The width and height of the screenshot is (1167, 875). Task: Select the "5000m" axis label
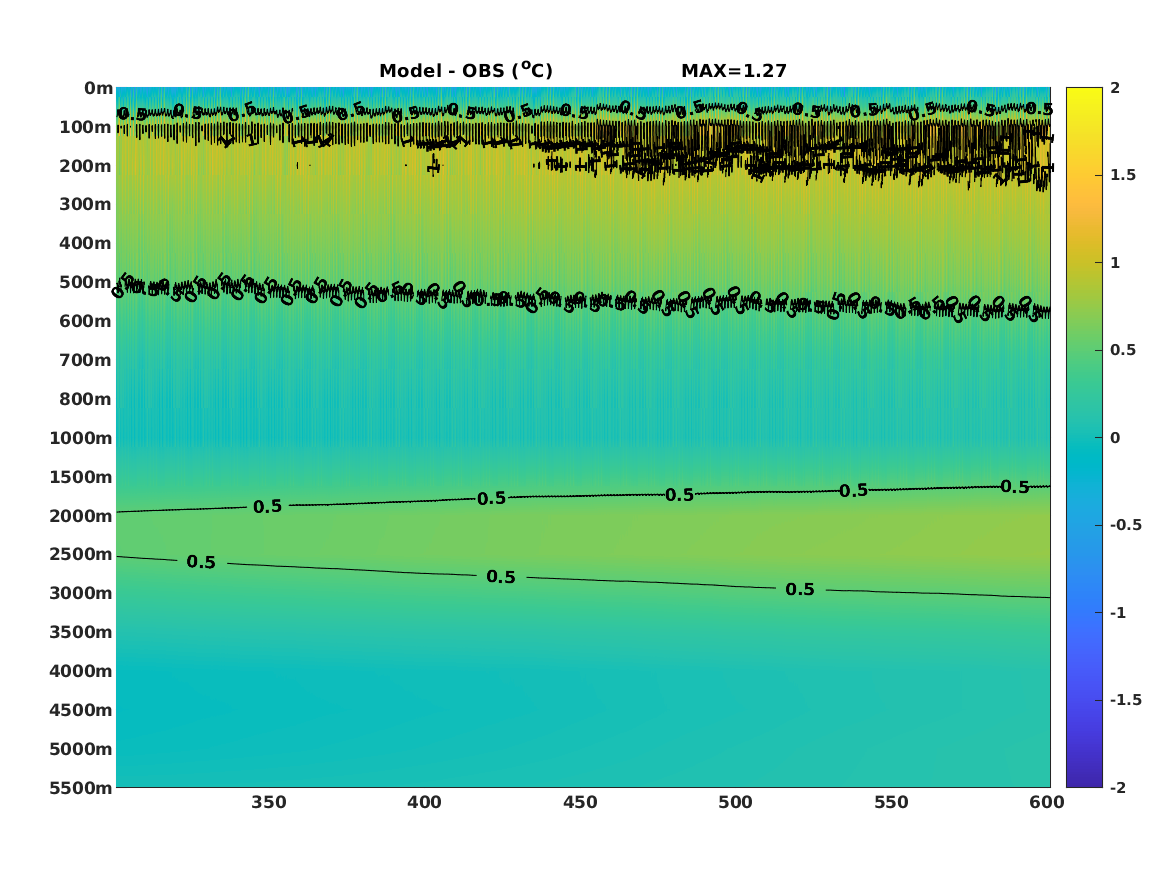(x=81, y=749)
